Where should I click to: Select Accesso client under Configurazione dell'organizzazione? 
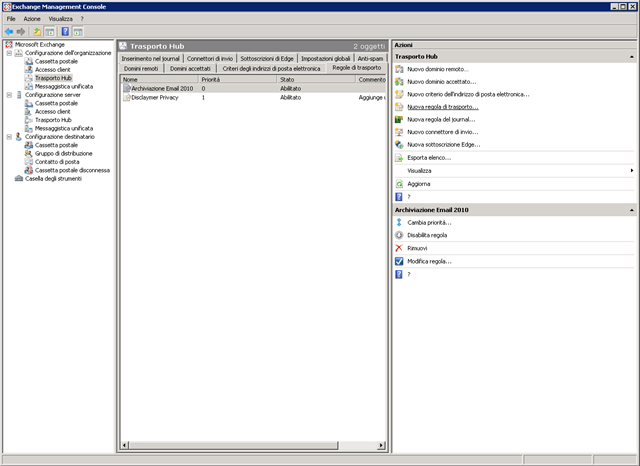click(53, 70)
